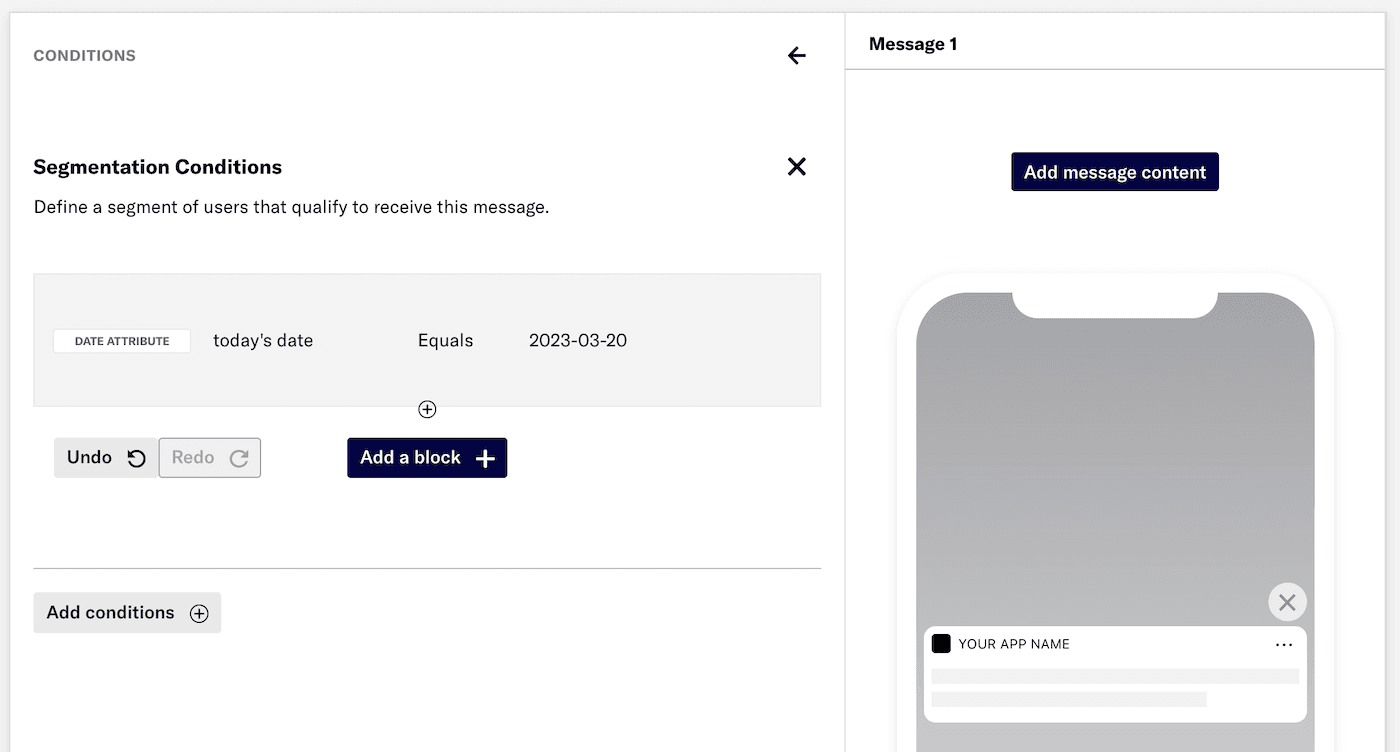The width and height of the screenshot is (1400, 752).
Task: Open the today's date attribute selector
Action: coord(263,341)
